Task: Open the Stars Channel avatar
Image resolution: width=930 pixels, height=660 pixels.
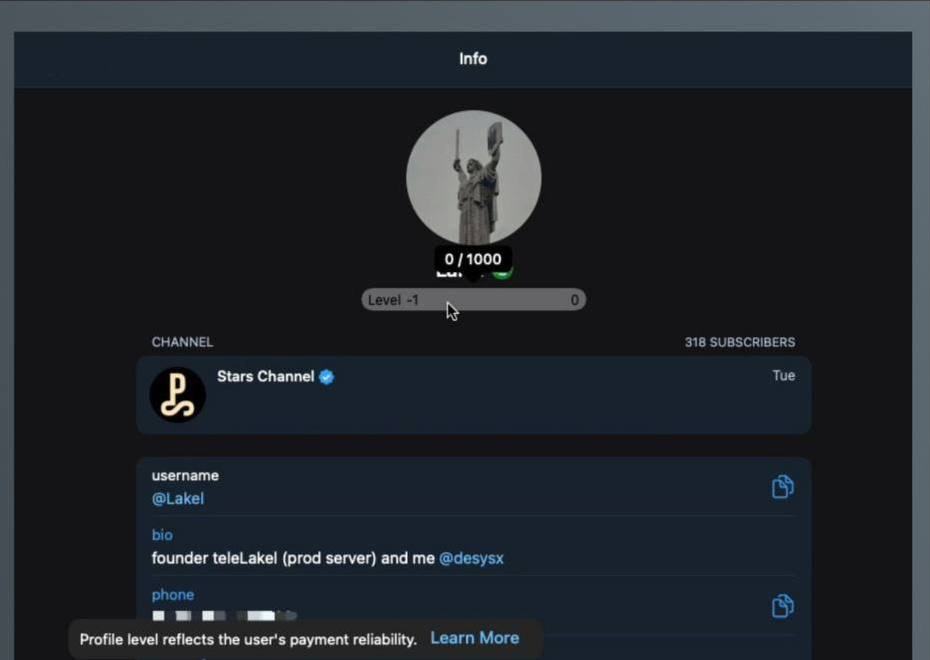Action: 177,395
